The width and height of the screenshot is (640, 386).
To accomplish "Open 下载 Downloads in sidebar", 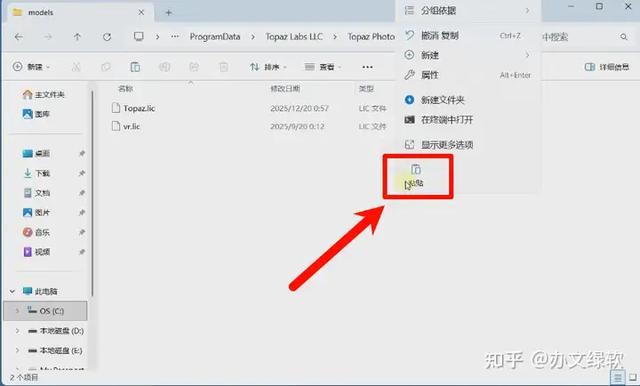I will coord(36,173).
